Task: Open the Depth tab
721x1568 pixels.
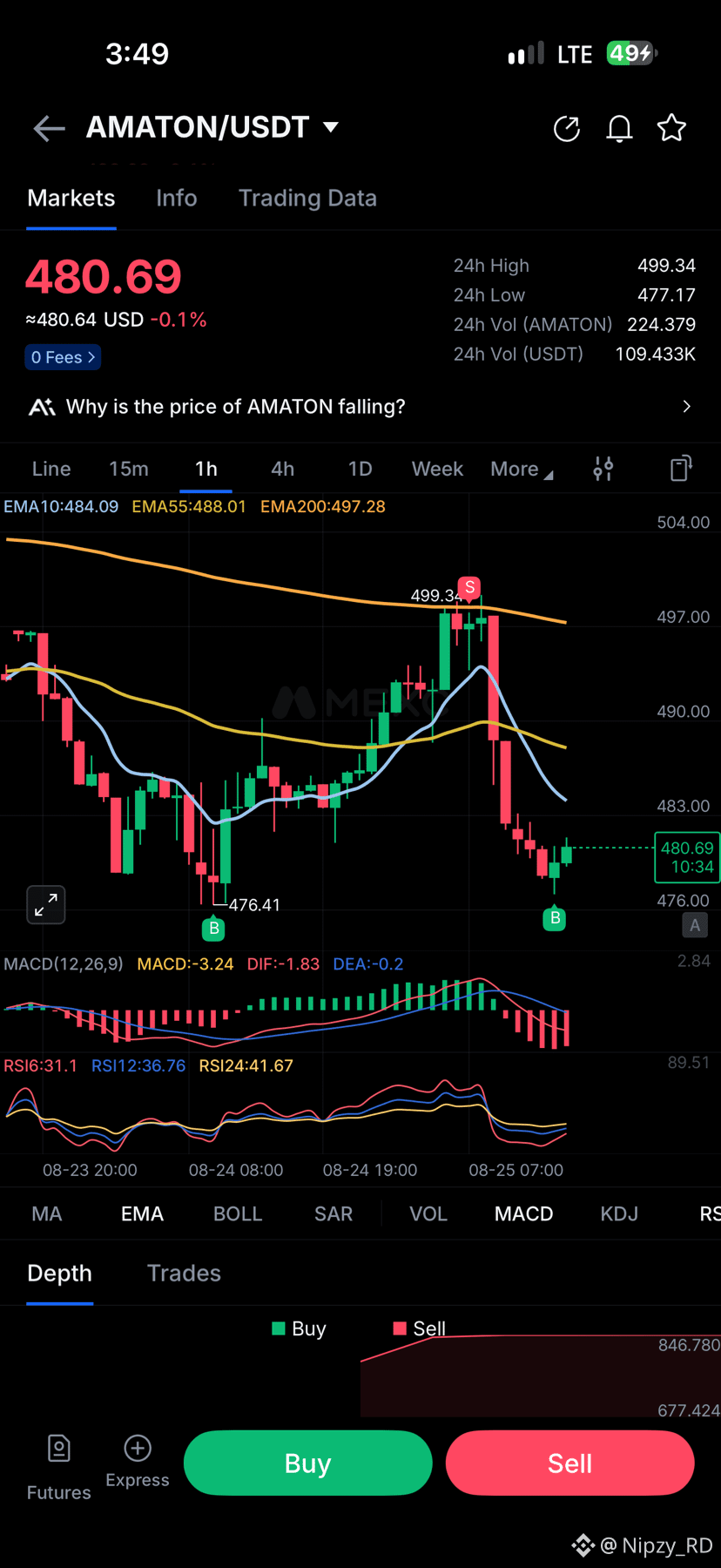Action: (x=59, y=1274)
